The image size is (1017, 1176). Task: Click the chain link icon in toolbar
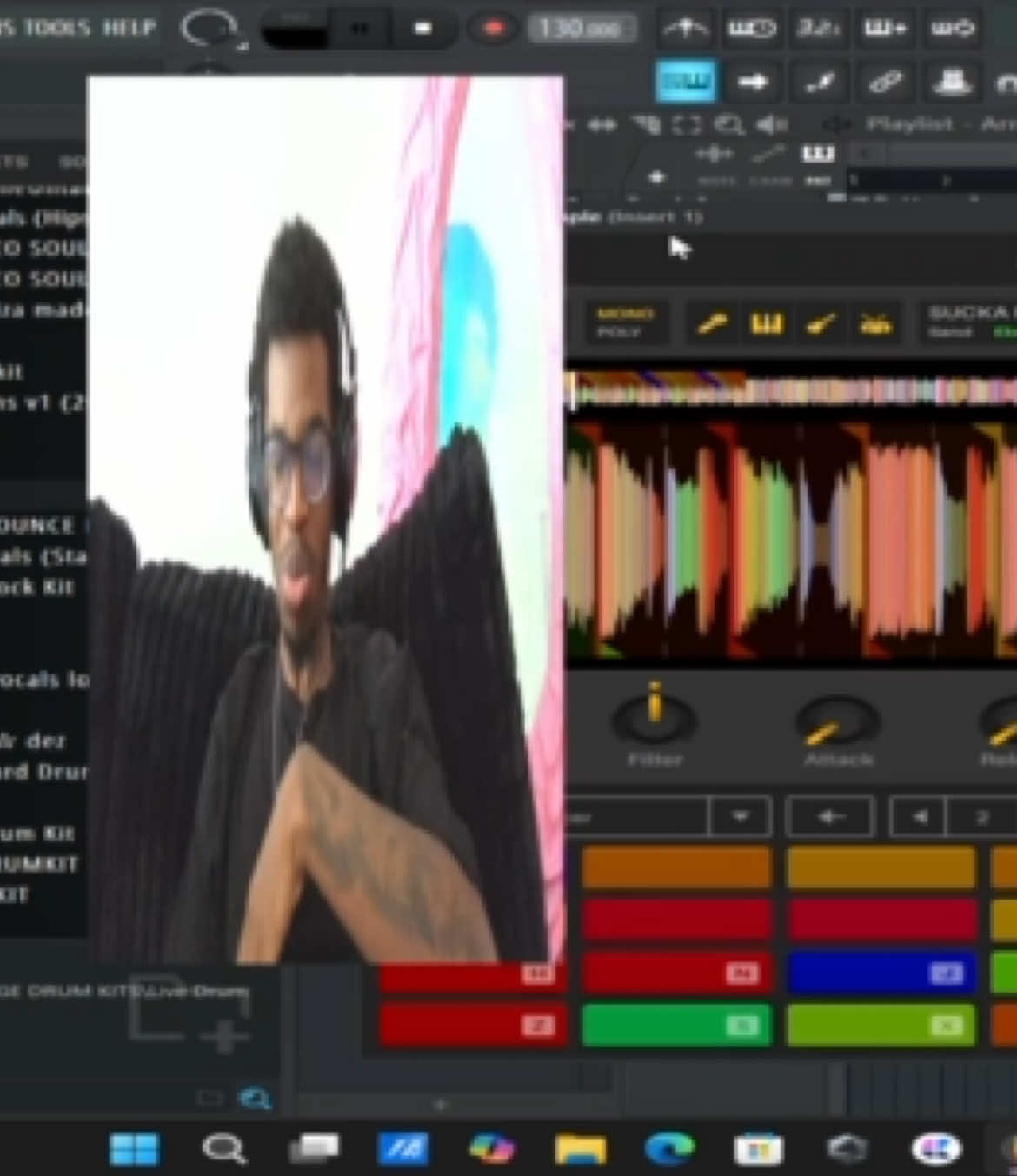point(885,82)
